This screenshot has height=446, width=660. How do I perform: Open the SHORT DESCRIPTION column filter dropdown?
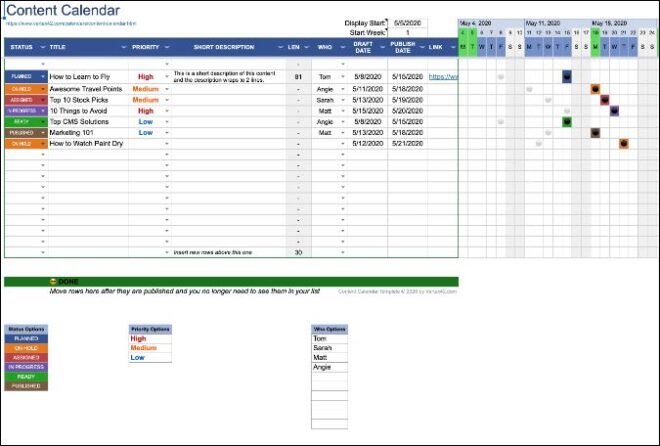pyautogui.click(x=281, y=47)
